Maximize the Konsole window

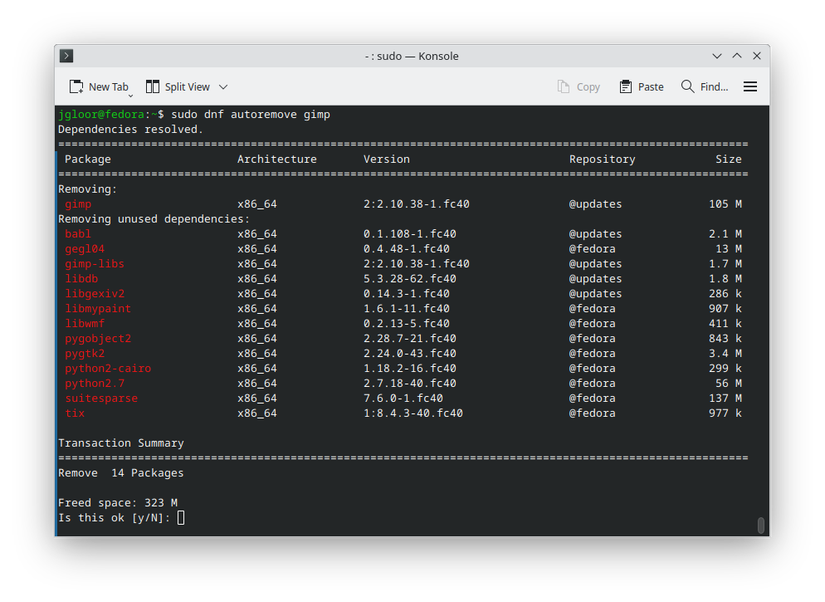[737, 56]
